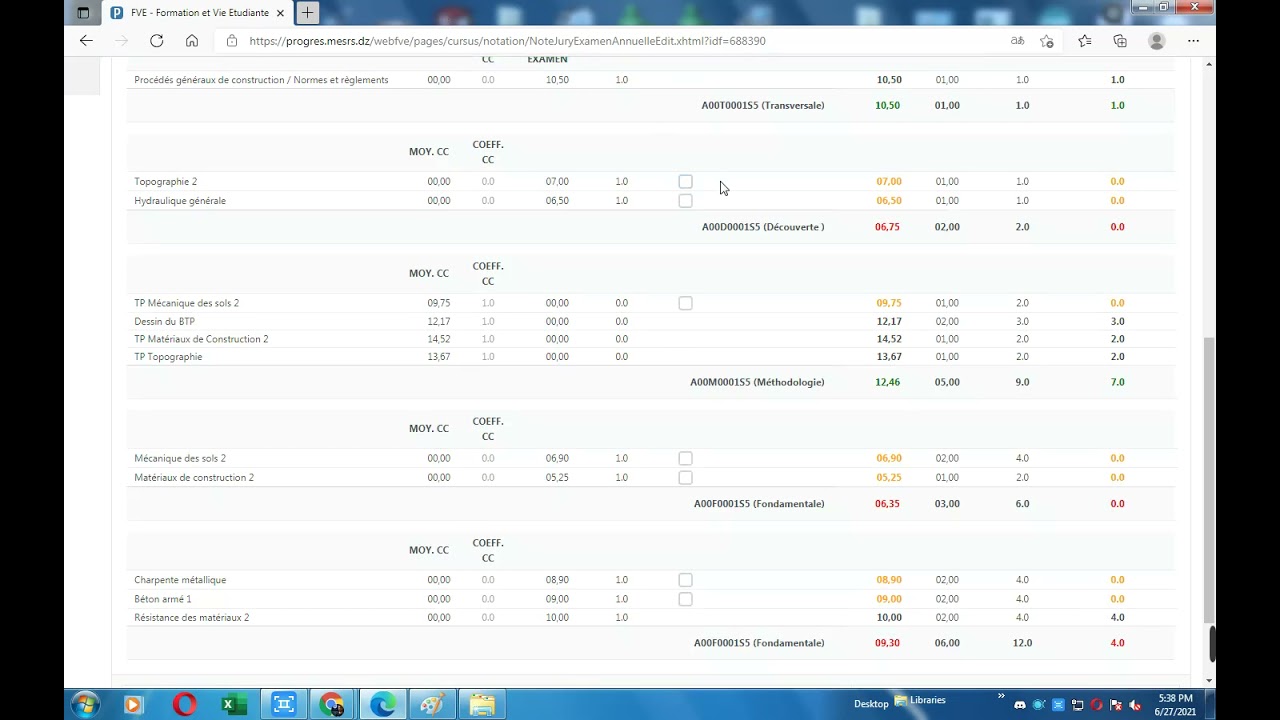
Task: Tick the Matériaux de construction 2 checkbox
Action: [x=685, y=478]
